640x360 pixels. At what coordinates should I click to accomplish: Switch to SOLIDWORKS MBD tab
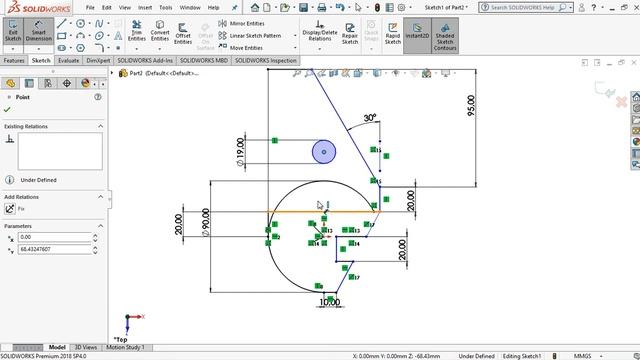pyautogui.click(x=204, y=60)
